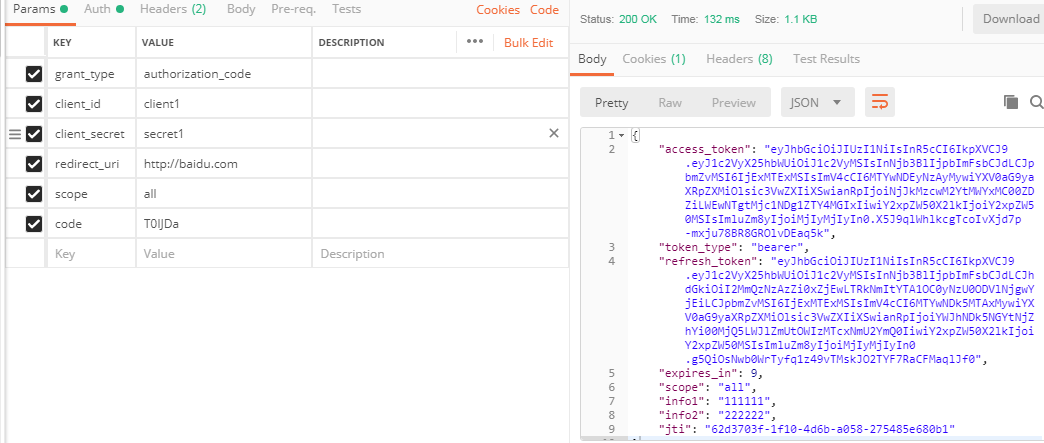Select the response Body tab
Screen dimensions: 1044x443
click(x=592, y=59)
